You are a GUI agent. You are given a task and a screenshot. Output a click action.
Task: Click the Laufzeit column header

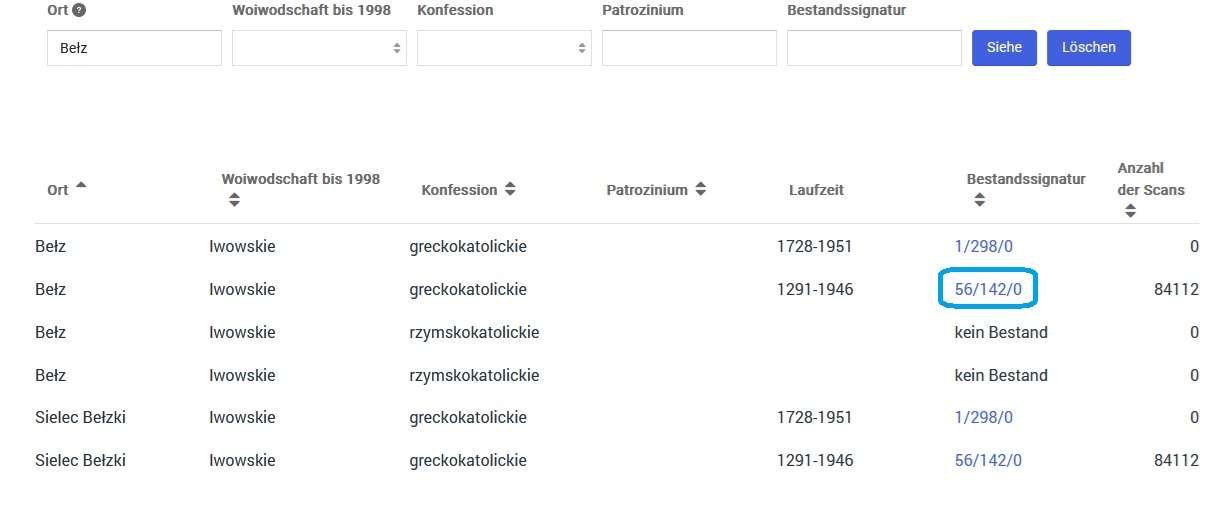point(816,190)
